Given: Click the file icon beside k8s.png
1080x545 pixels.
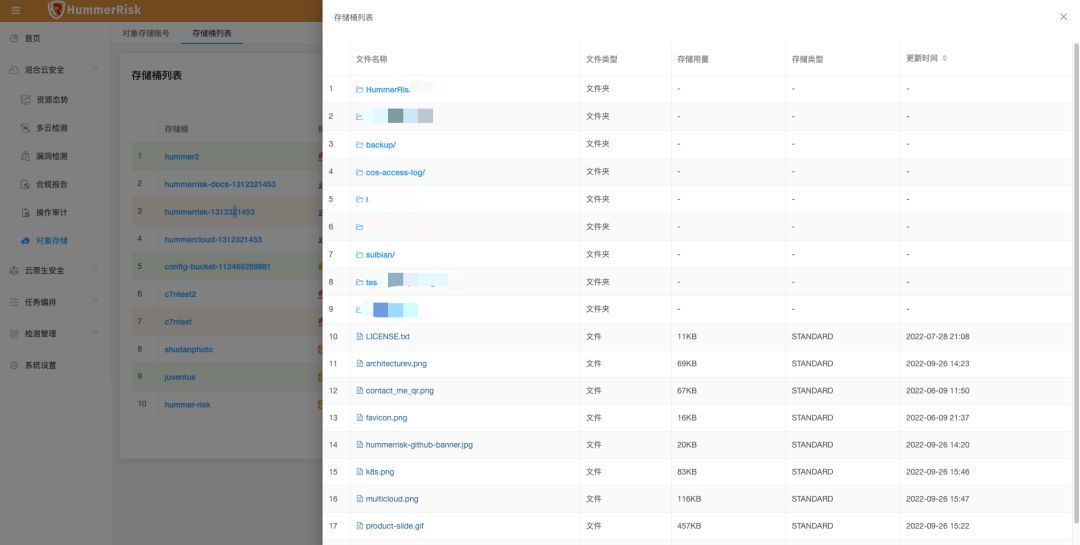Looking at the screenshot, I should [x=359, y=472].
